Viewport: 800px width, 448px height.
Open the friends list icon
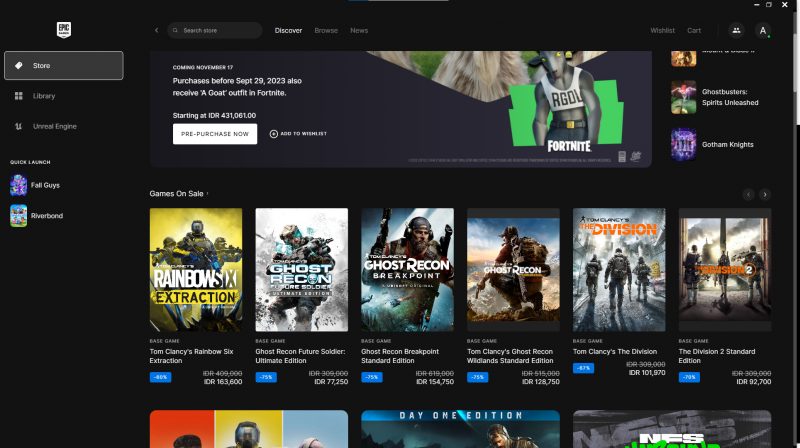tap(736, 31)
